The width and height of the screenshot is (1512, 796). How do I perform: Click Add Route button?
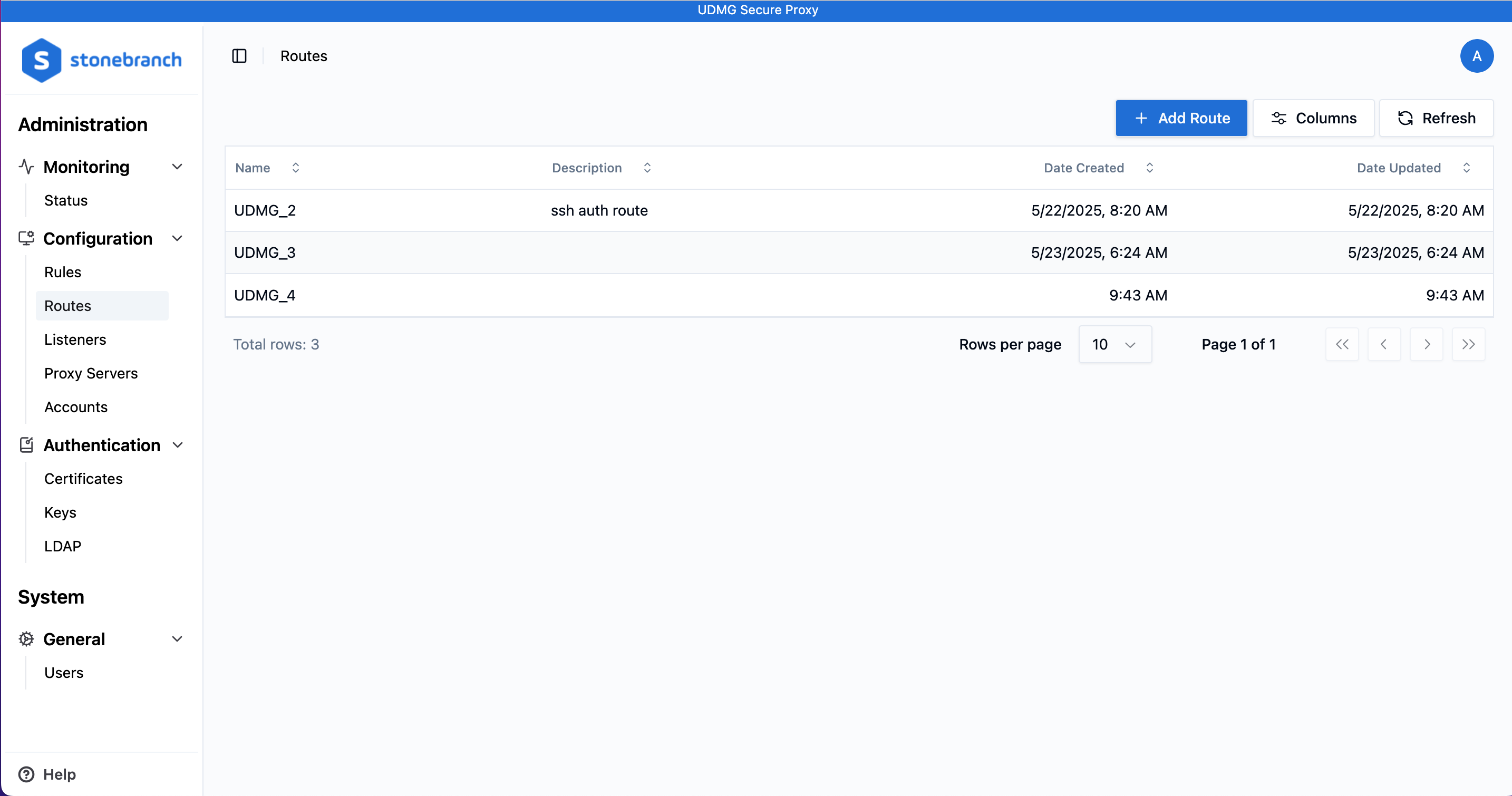[x=1181, y=118]
